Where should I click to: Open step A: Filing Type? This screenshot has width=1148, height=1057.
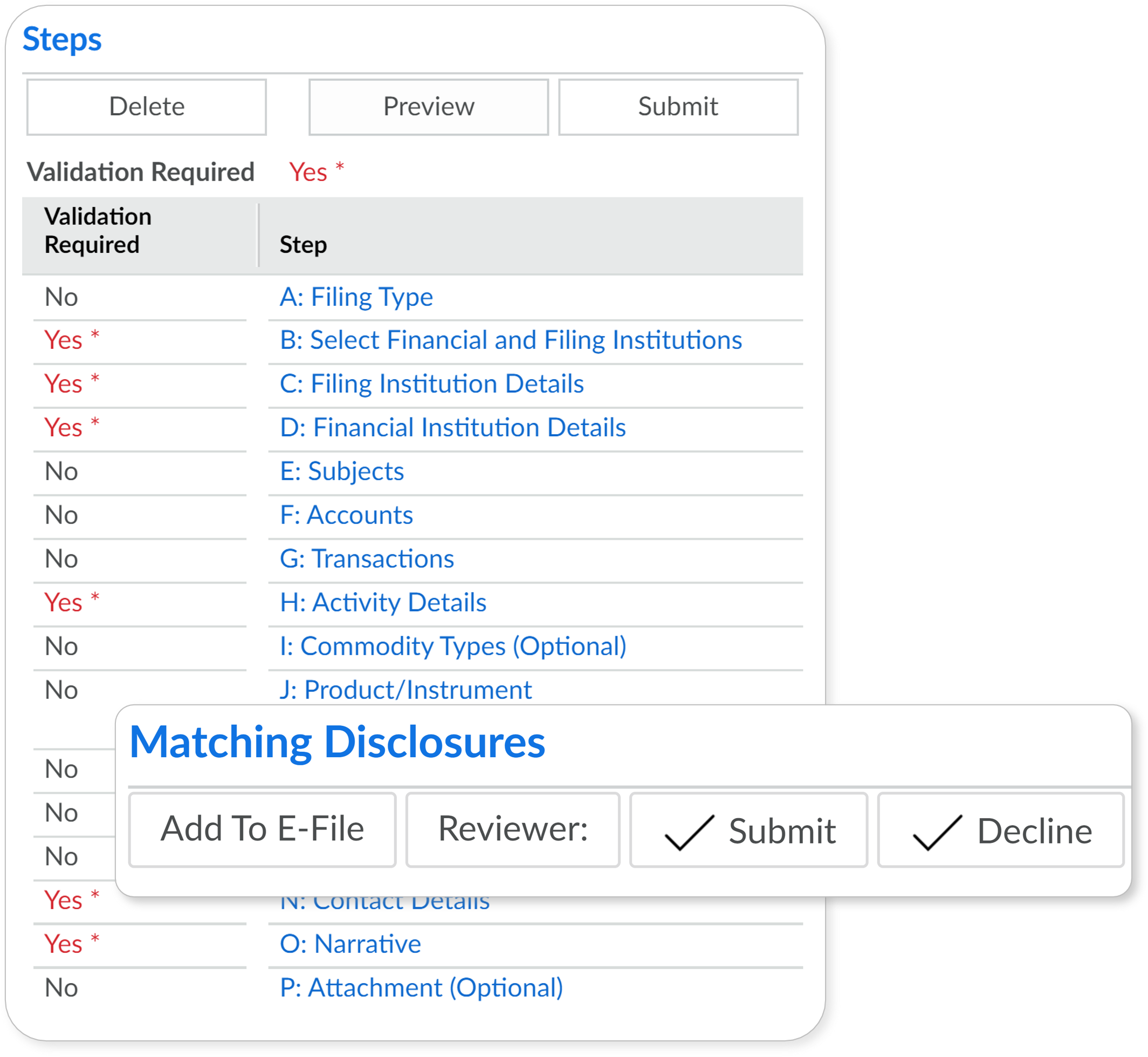356,298
